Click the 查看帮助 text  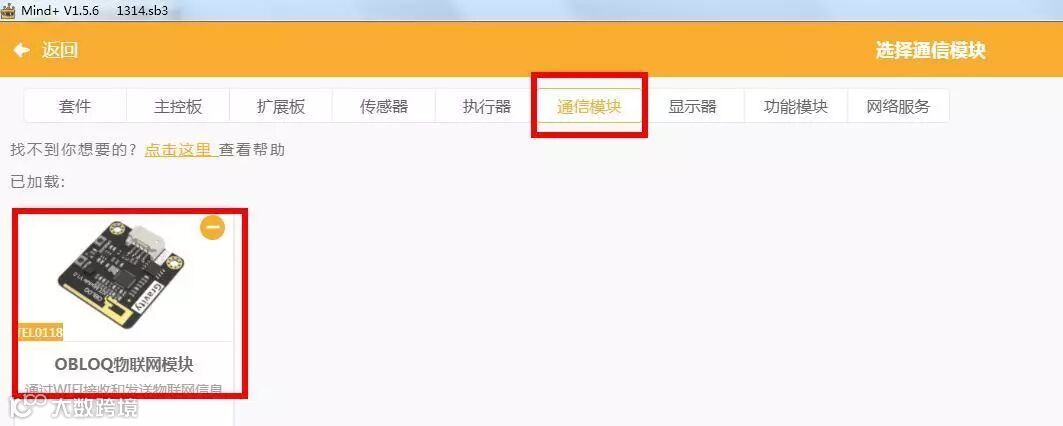pyautogui.click(x=252, y=150)
